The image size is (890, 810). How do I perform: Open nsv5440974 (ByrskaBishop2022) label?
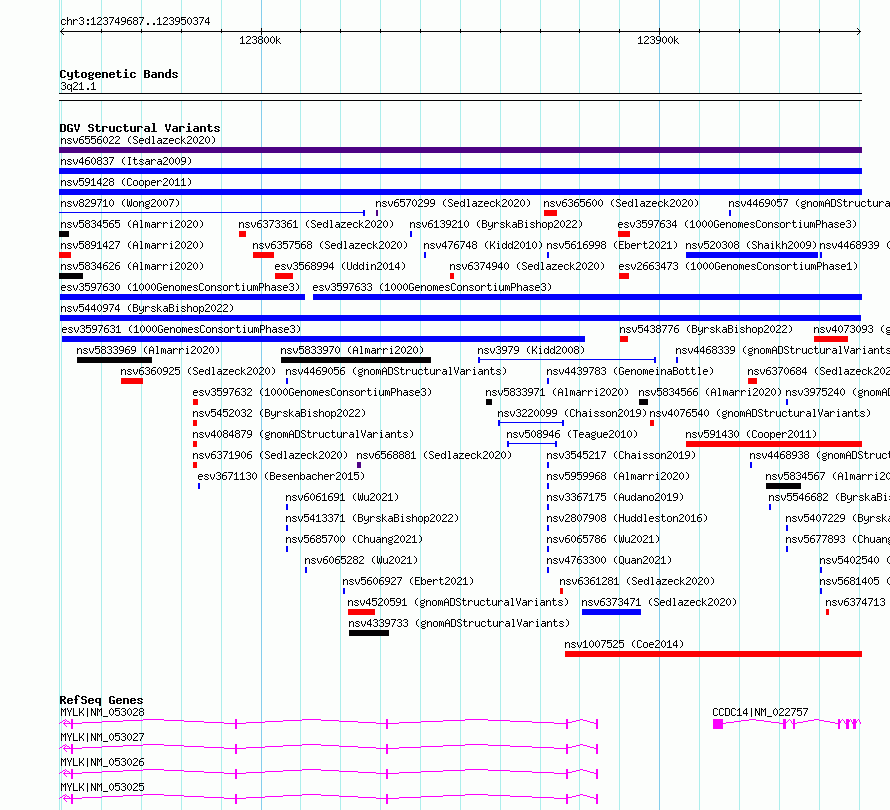[x=147, y=308]
